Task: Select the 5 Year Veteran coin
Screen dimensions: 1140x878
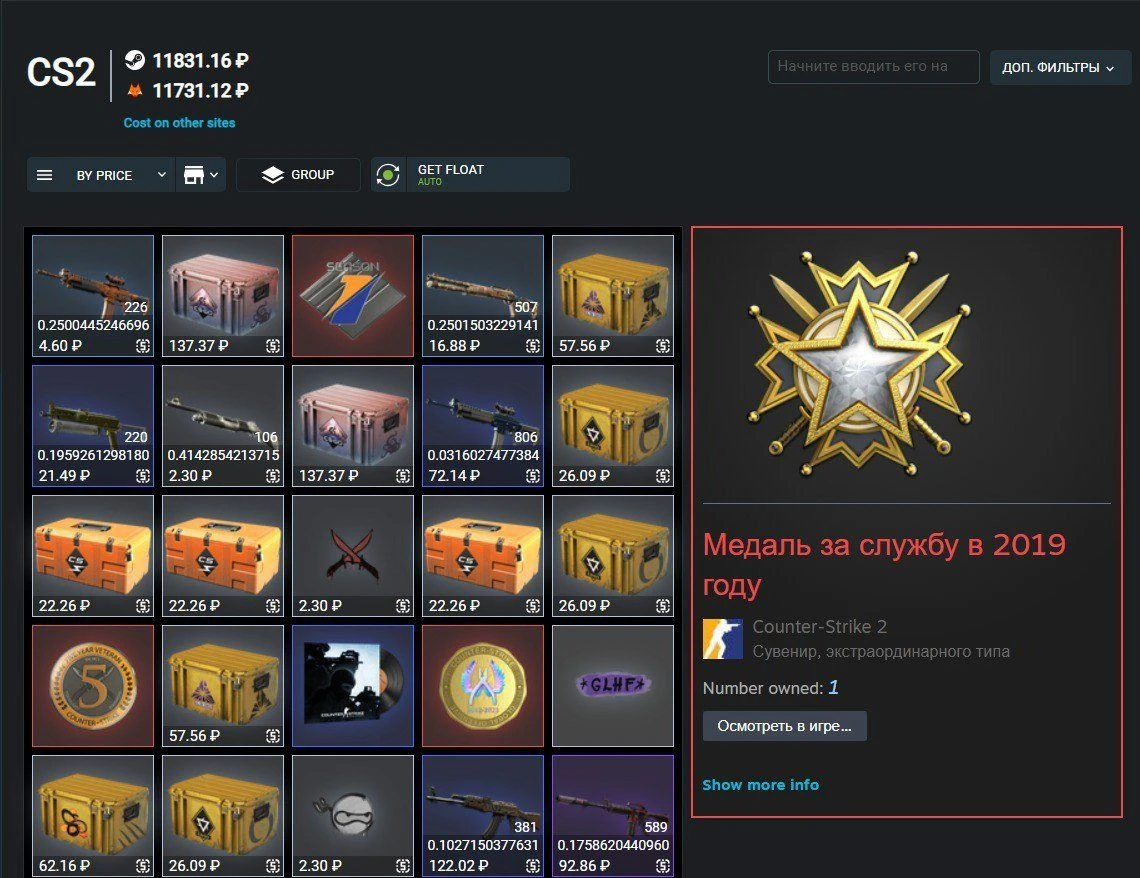Action: point(93,686)
